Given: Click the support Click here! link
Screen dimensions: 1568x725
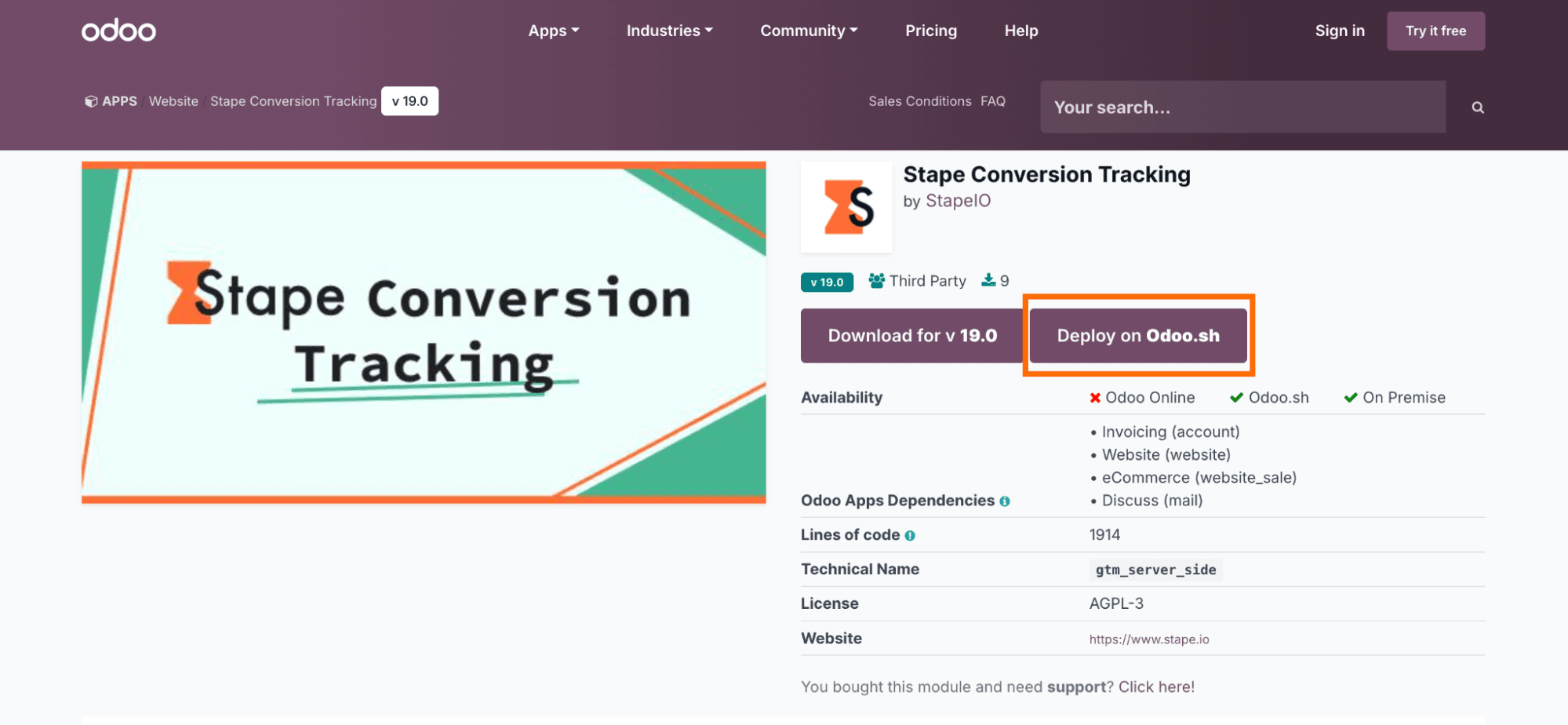Looking at the screenshot, I should 1155,687.
